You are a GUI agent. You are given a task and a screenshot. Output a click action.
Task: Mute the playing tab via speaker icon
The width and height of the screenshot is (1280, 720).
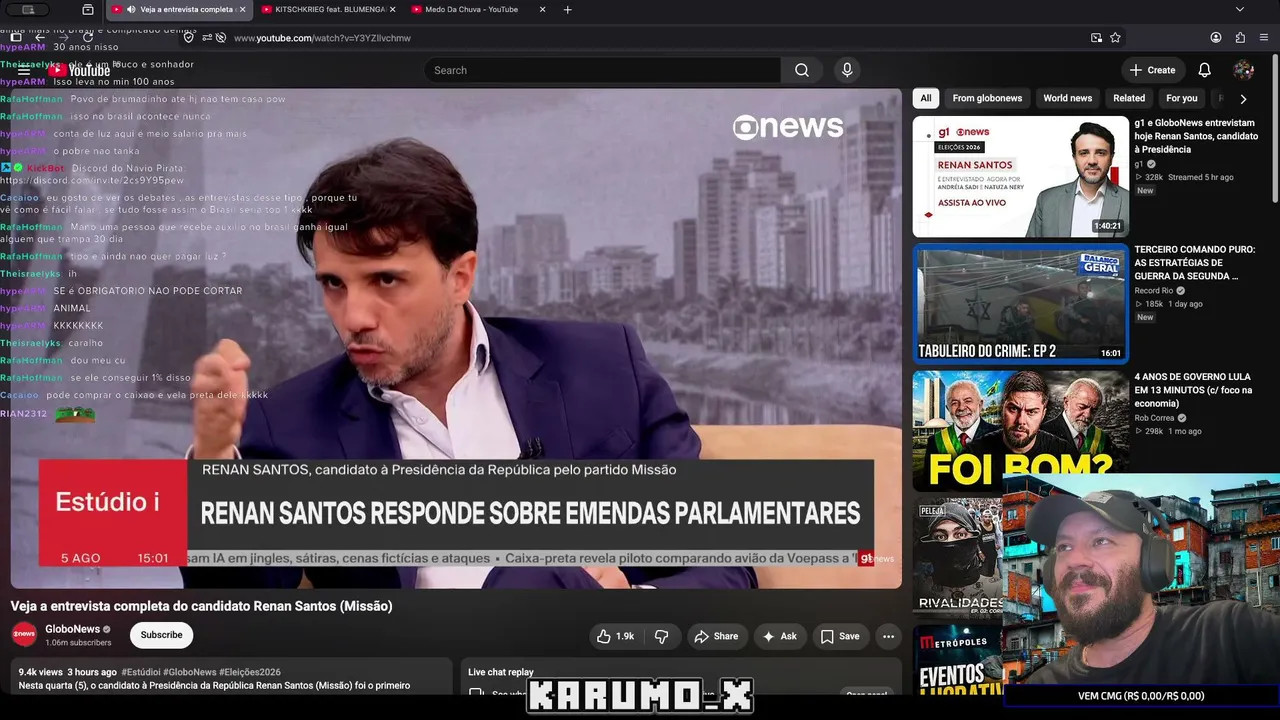(131, 10)
